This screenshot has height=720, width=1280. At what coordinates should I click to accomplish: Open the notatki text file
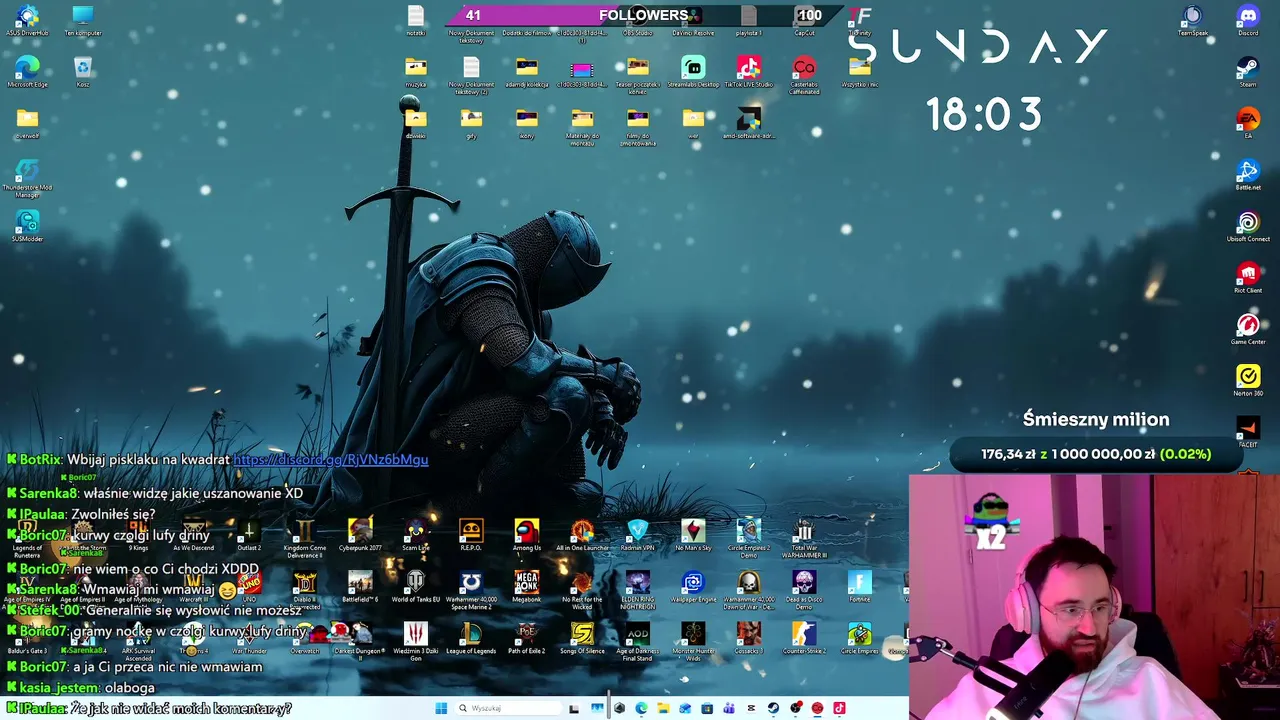416,19
